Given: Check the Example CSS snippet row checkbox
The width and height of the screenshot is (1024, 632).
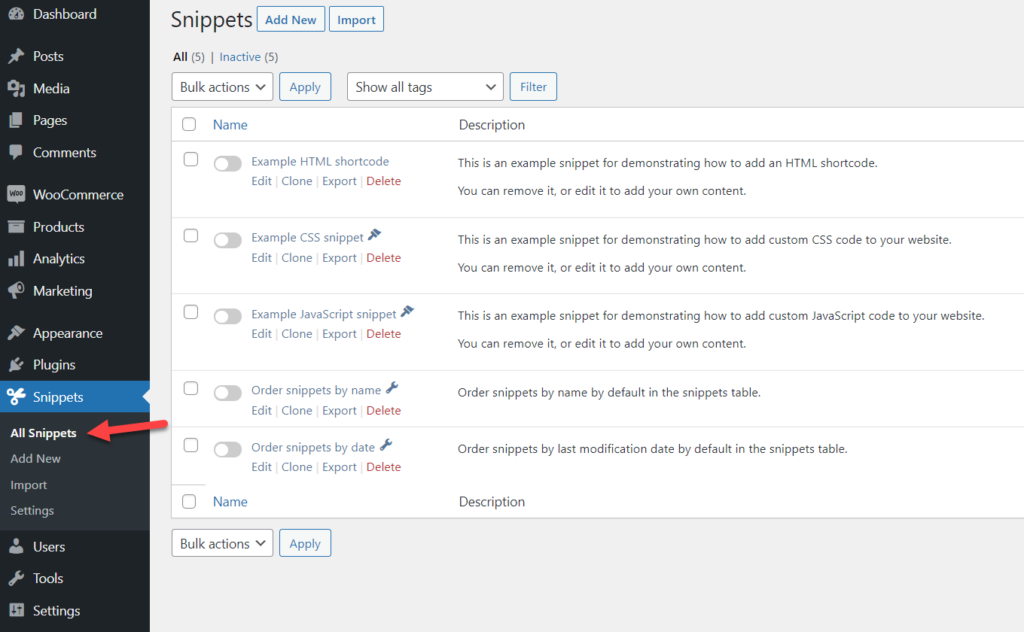Looking at the screenshot, I should coord(191,236).
